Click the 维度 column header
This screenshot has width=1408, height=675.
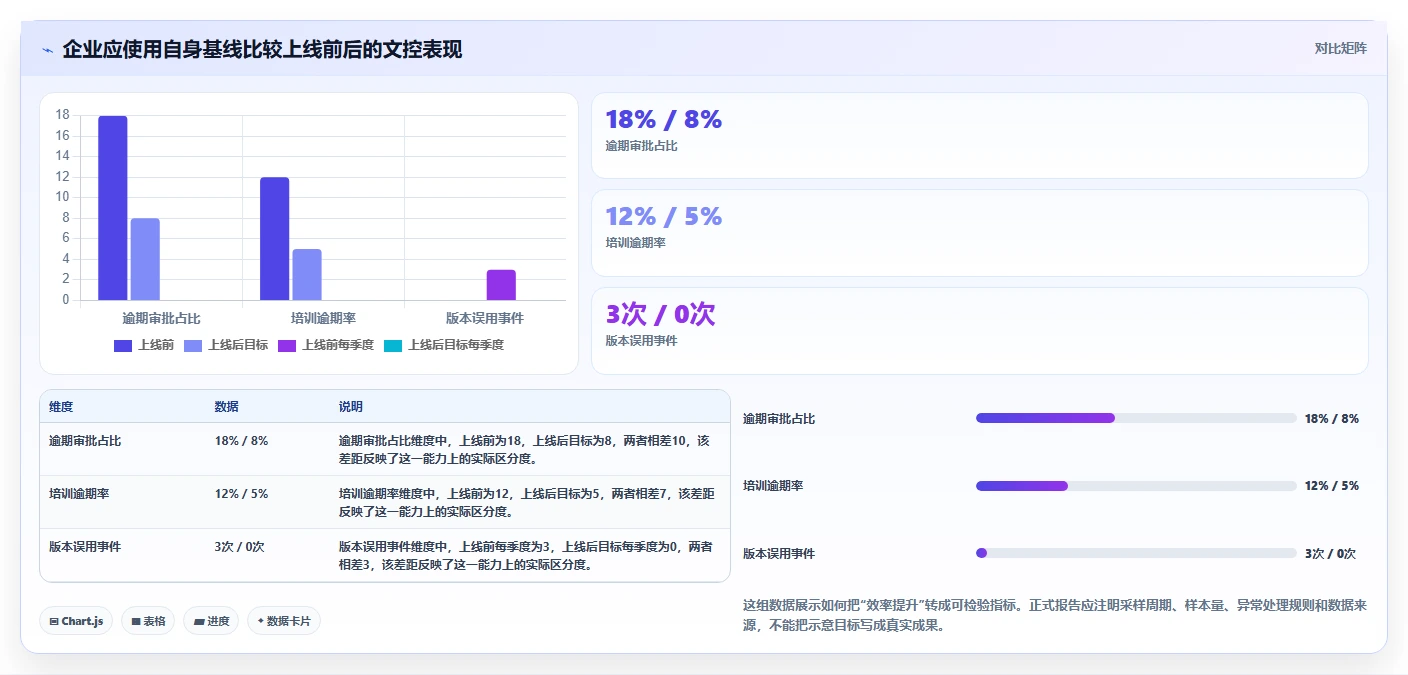pyautogui.click(x=61, y=407)
